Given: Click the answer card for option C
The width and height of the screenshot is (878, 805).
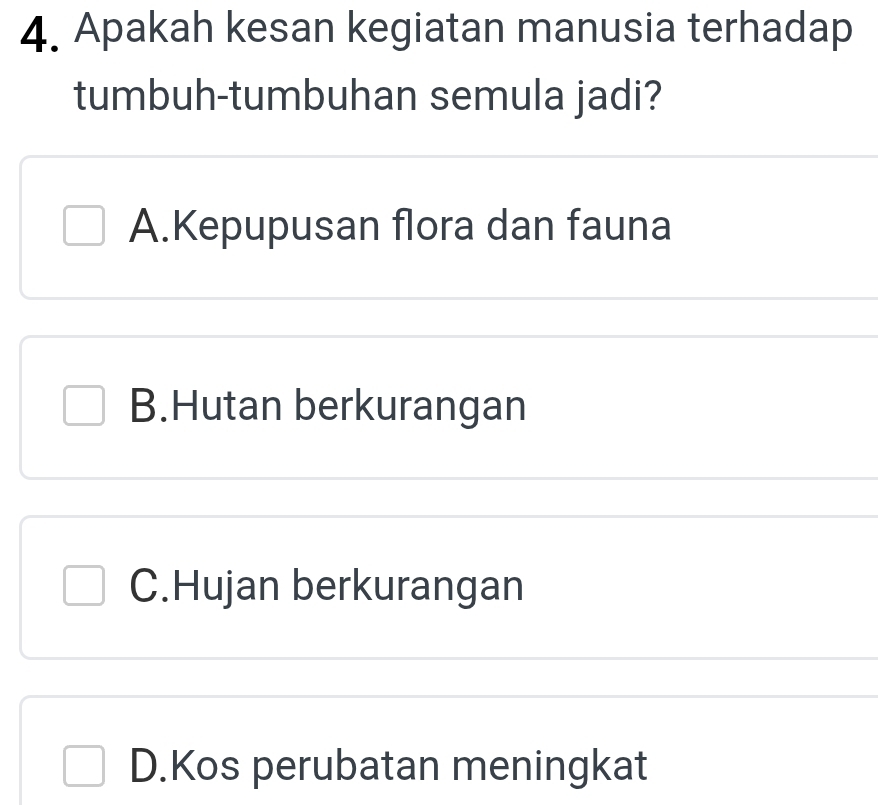Looking at the screenshot, I should pos(440,587).
